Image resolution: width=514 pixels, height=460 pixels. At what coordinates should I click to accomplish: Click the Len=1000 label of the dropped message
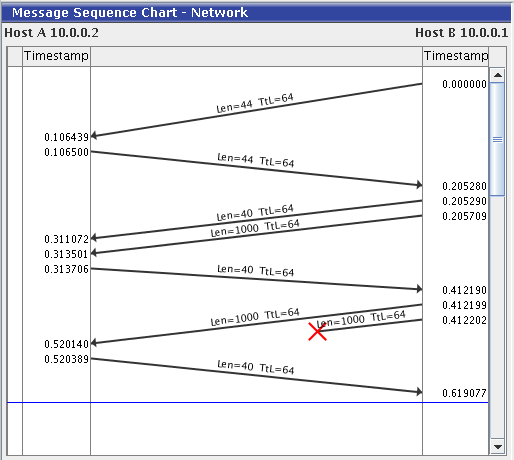pyautogui.click(x=361, y=319)
